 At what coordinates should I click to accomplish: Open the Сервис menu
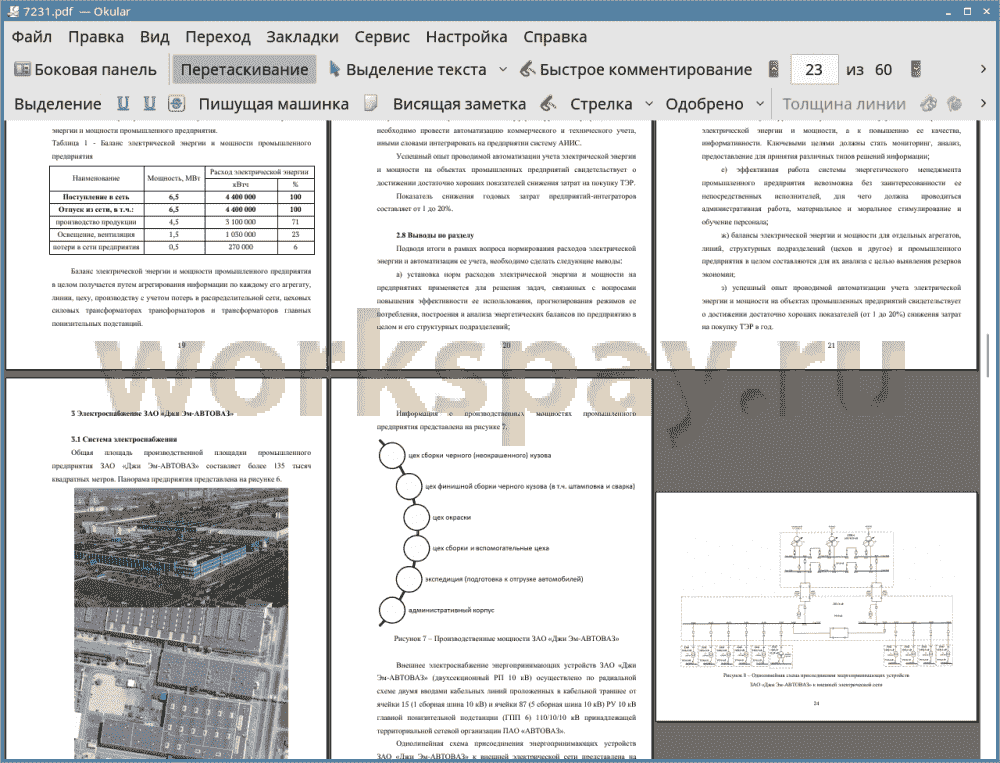pyautogui.click(x=382, y=37)
